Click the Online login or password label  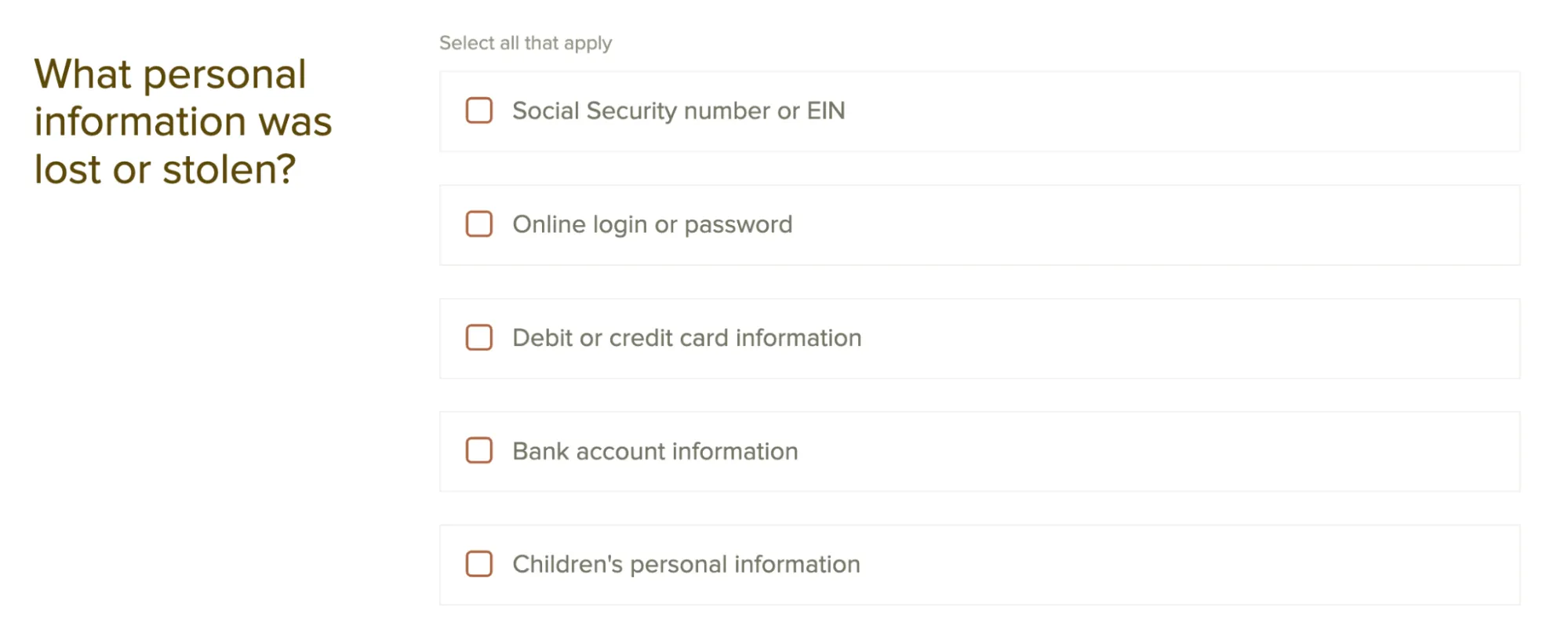tap(651, 225)
